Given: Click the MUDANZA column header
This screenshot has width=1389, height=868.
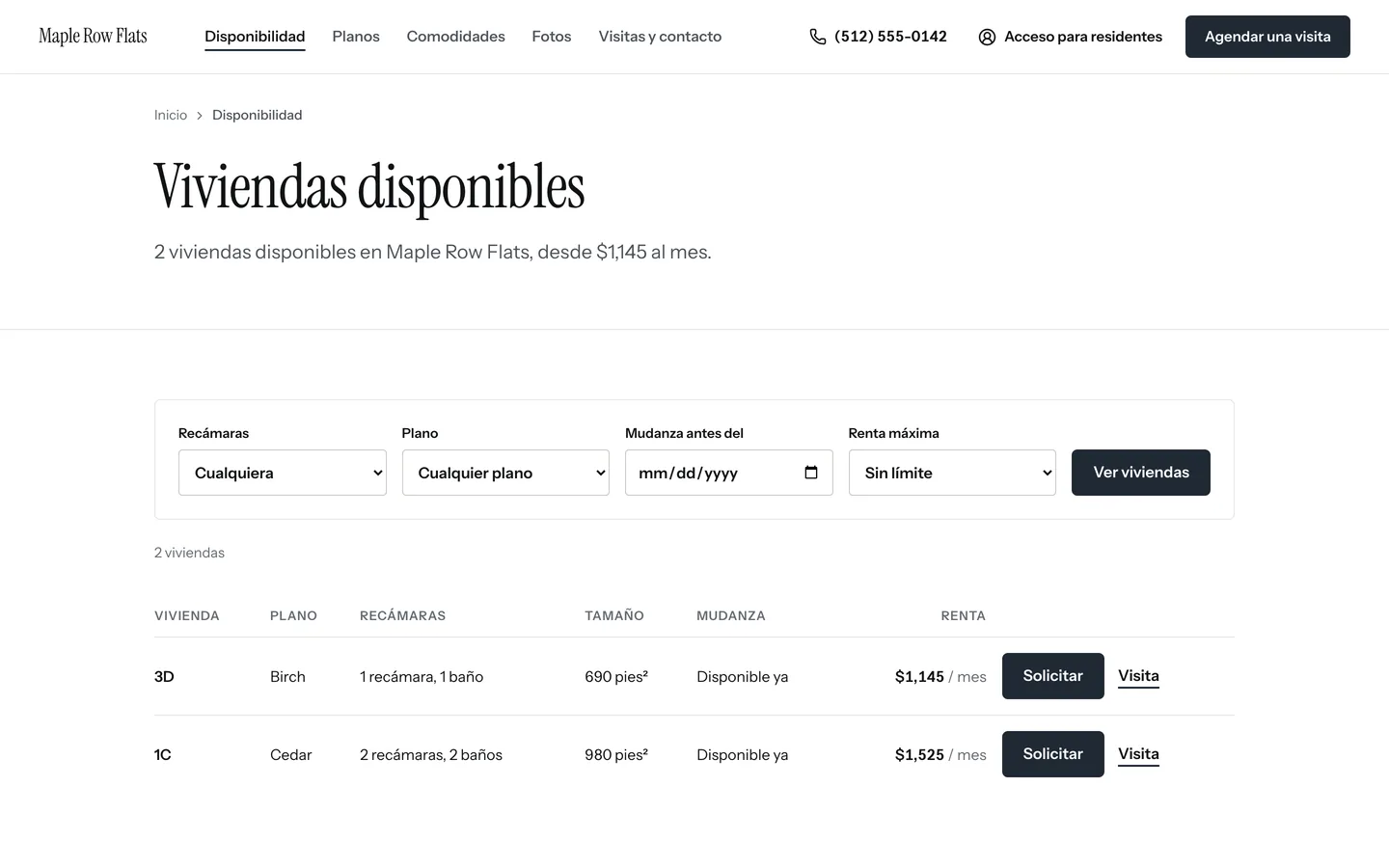Looking at the screenshot, I should (731, 615).
